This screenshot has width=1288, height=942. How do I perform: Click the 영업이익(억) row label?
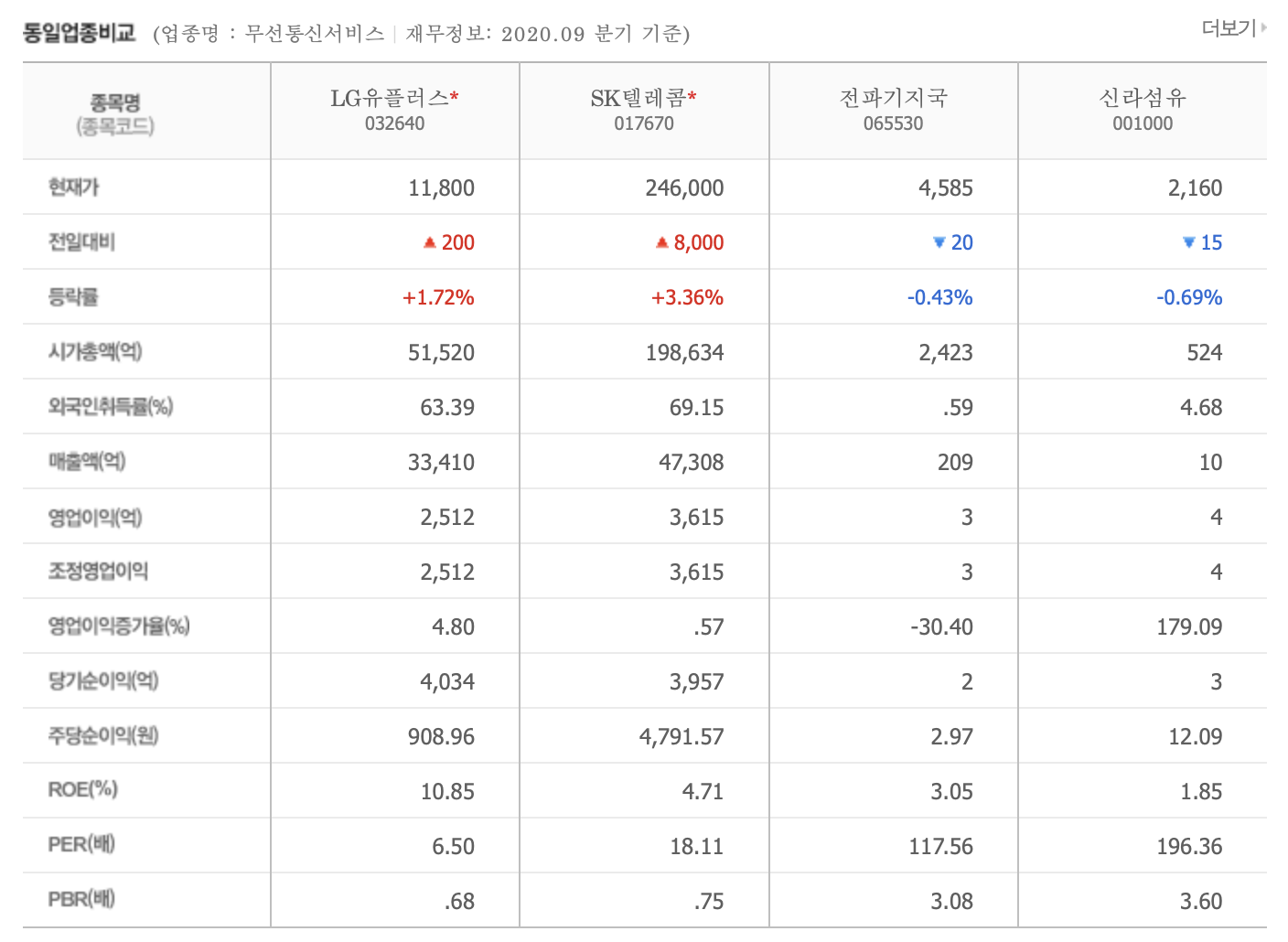point(95,517)
